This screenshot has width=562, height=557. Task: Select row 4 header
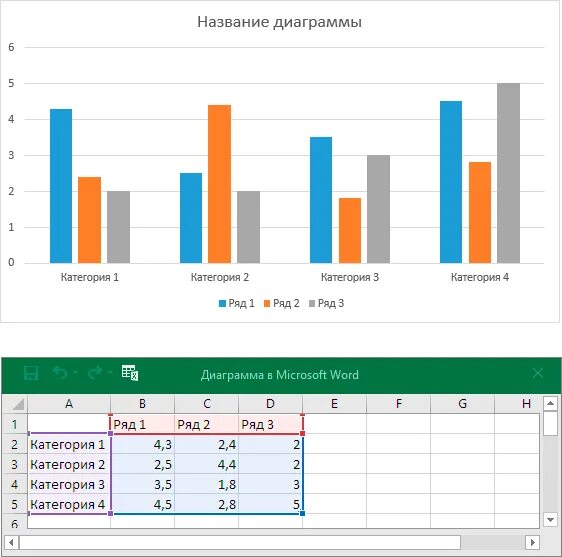[x=15, y=484]
